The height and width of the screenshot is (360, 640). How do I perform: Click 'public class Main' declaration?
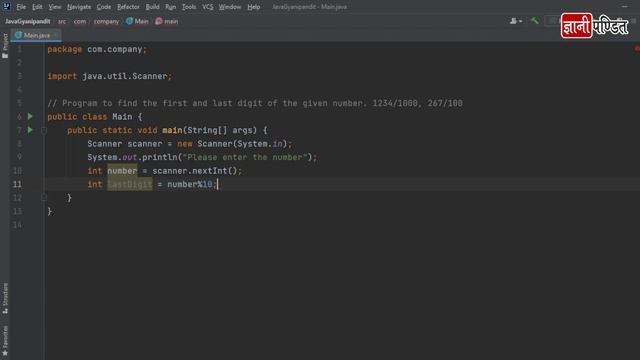coord(90,117)
